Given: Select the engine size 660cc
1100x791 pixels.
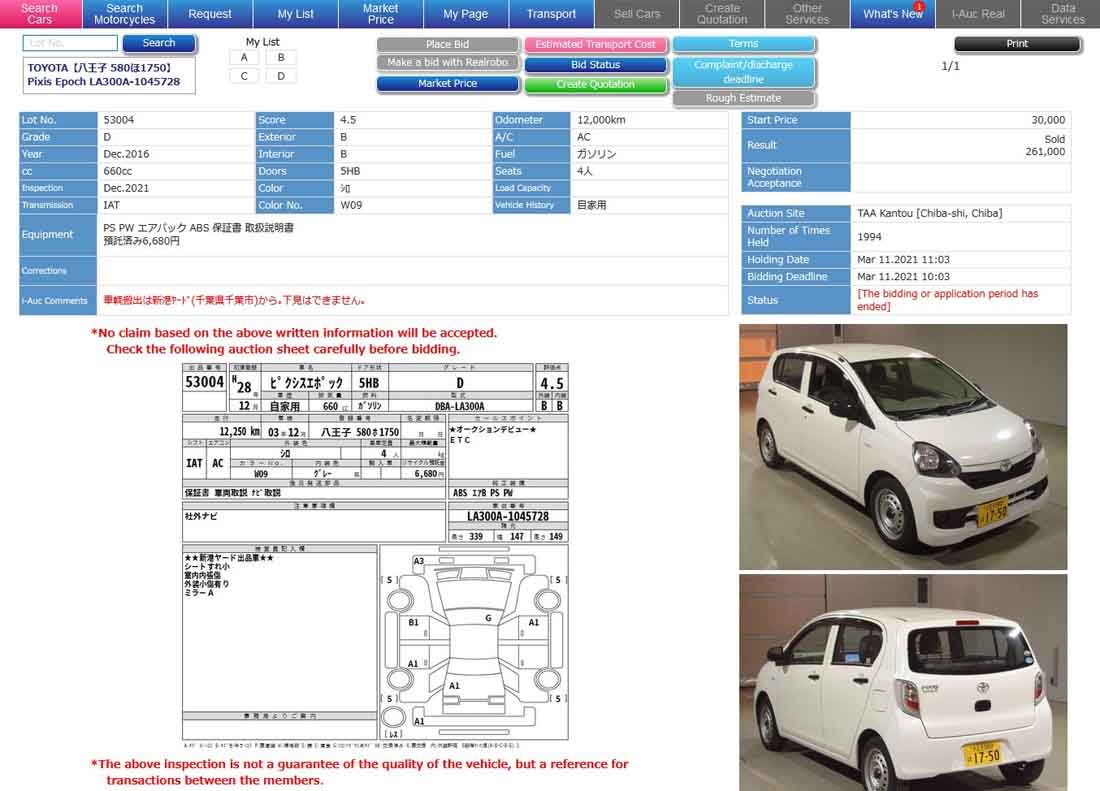Looking at the screenshot, I should [x=118, y=171].
